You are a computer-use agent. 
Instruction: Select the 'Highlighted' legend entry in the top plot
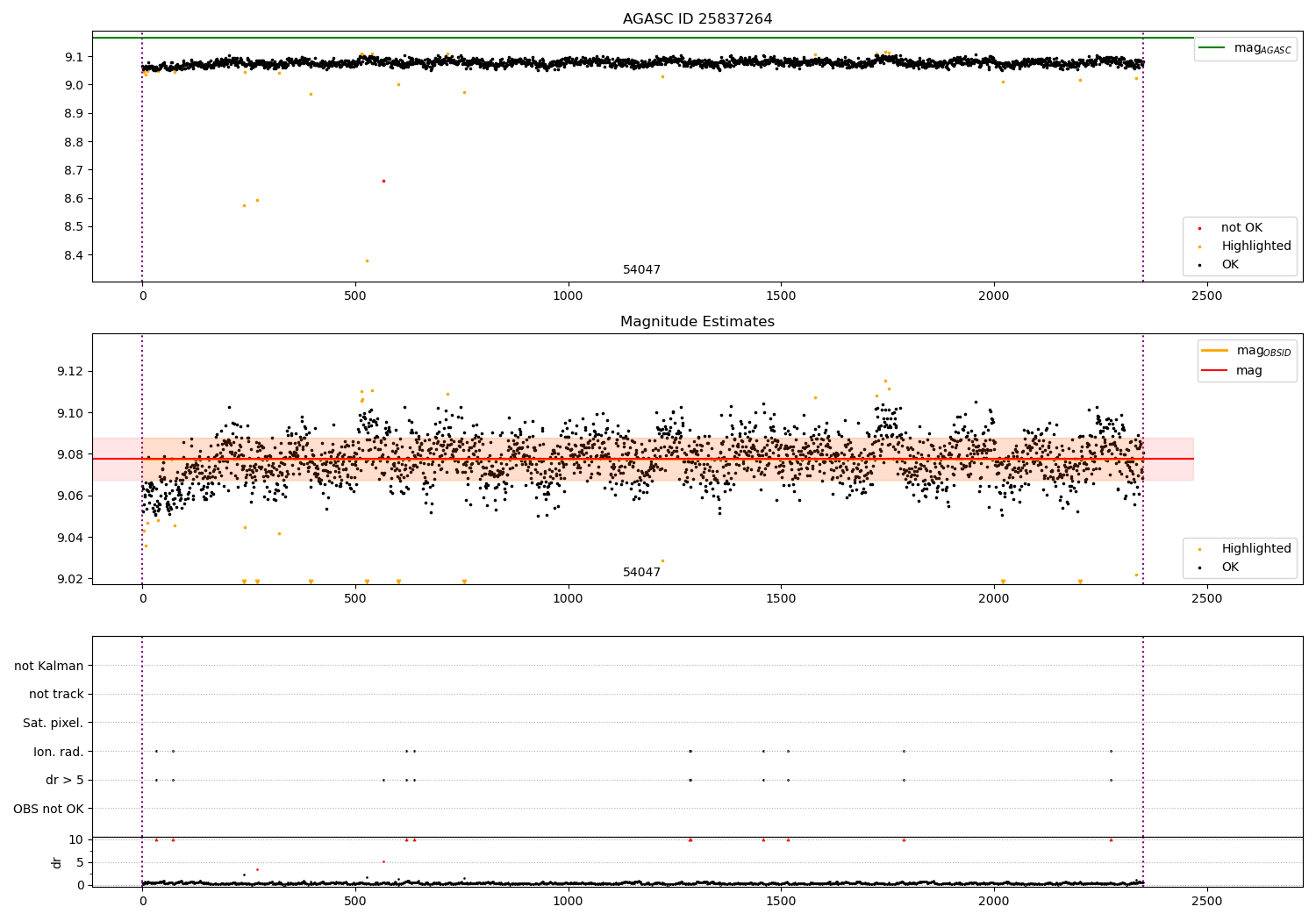click(x=1256, y=246)
